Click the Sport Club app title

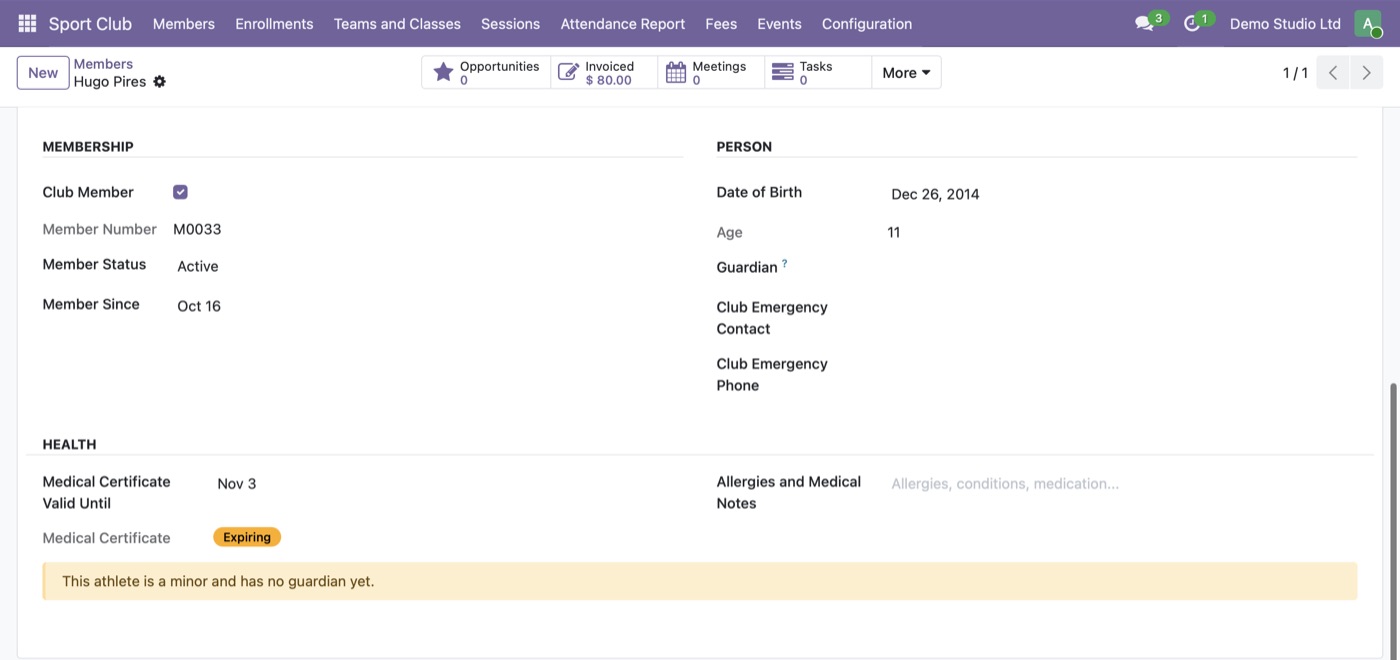[x=90, y=23]
